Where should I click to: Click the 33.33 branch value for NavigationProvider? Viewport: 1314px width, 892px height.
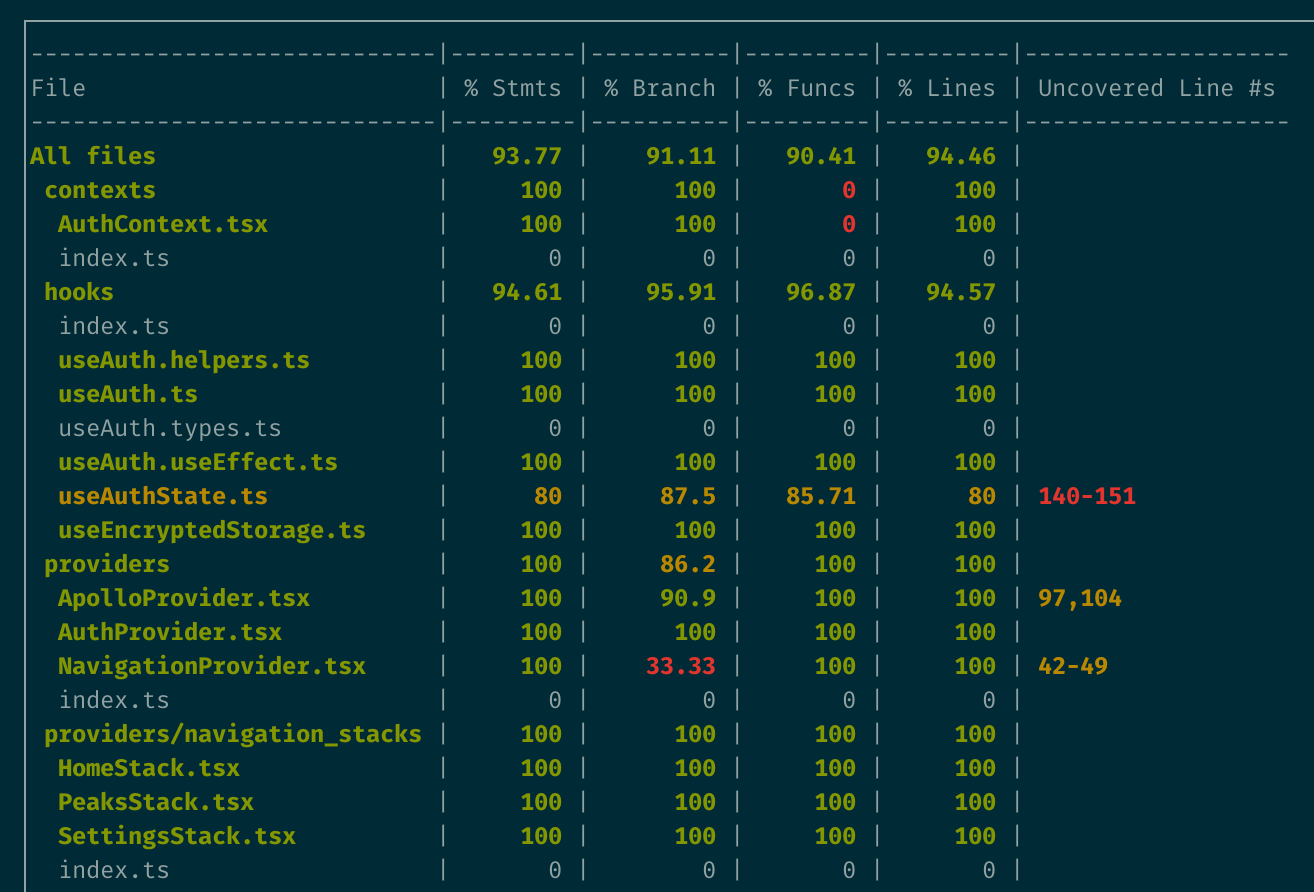[680, 666]
